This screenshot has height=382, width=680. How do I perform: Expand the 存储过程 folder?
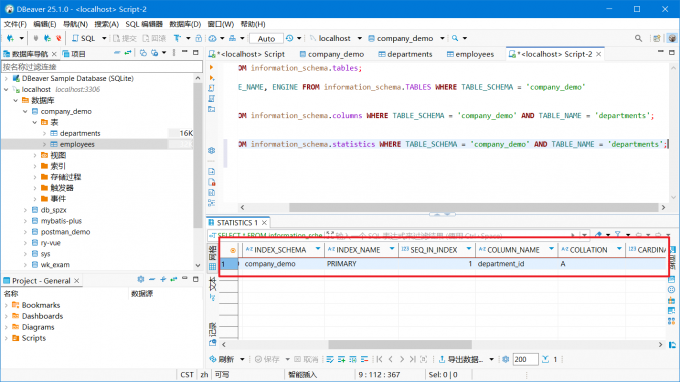(35, 177)
